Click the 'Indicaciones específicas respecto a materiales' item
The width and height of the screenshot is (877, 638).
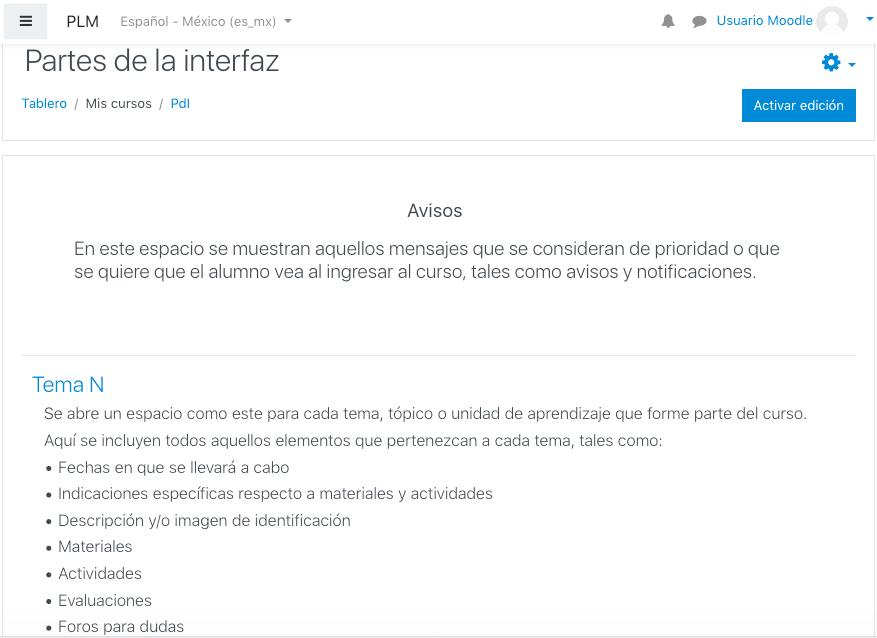pos(275,494)
